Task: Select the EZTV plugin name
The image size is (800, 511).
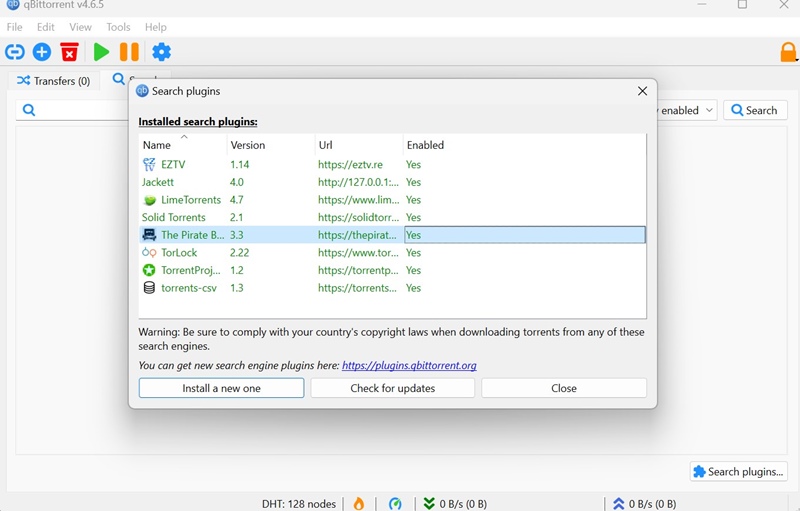Action: coord(173,164)
